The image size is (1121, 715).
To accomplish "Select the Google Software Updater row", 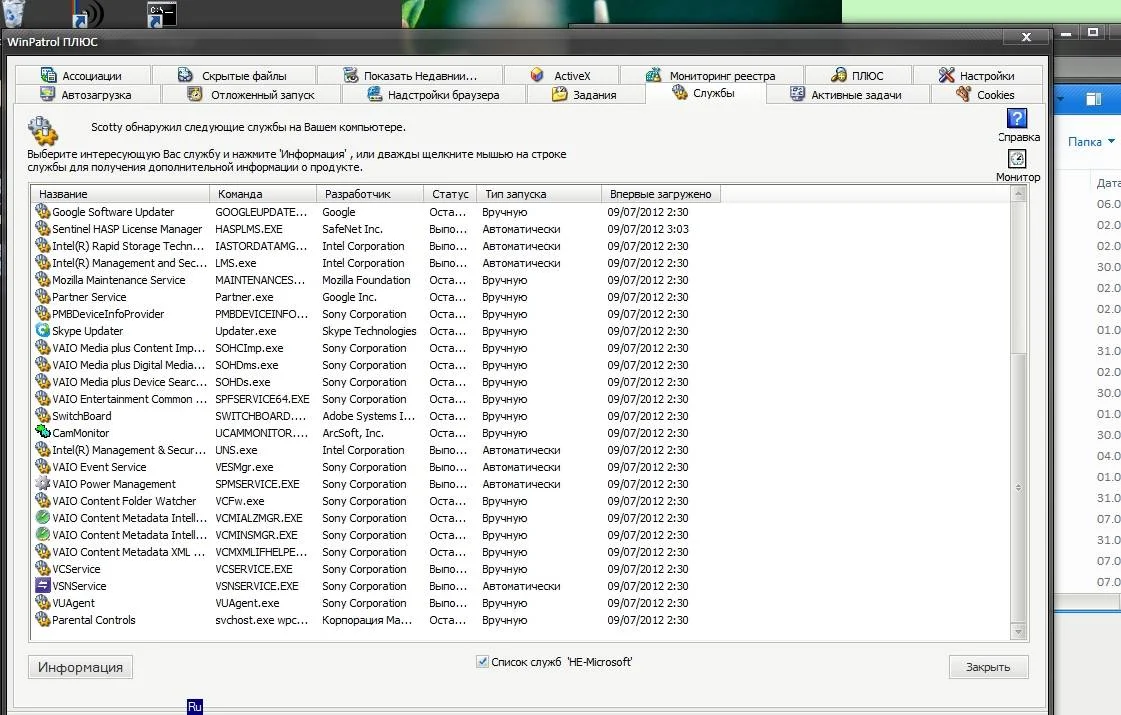I will 113,212.
